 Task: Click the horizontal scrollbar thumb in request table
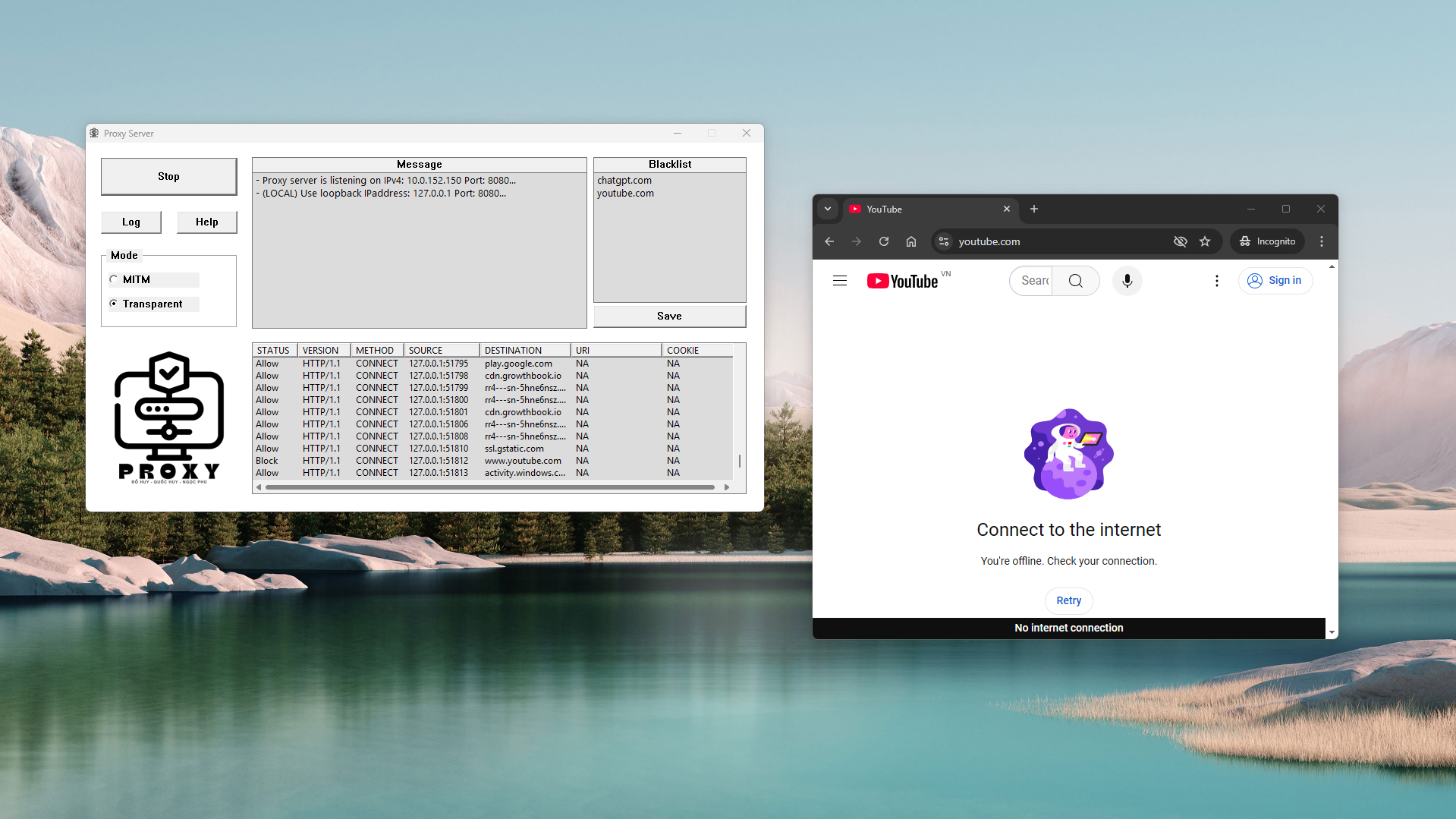pyautogui.click(x=490, y=487)
